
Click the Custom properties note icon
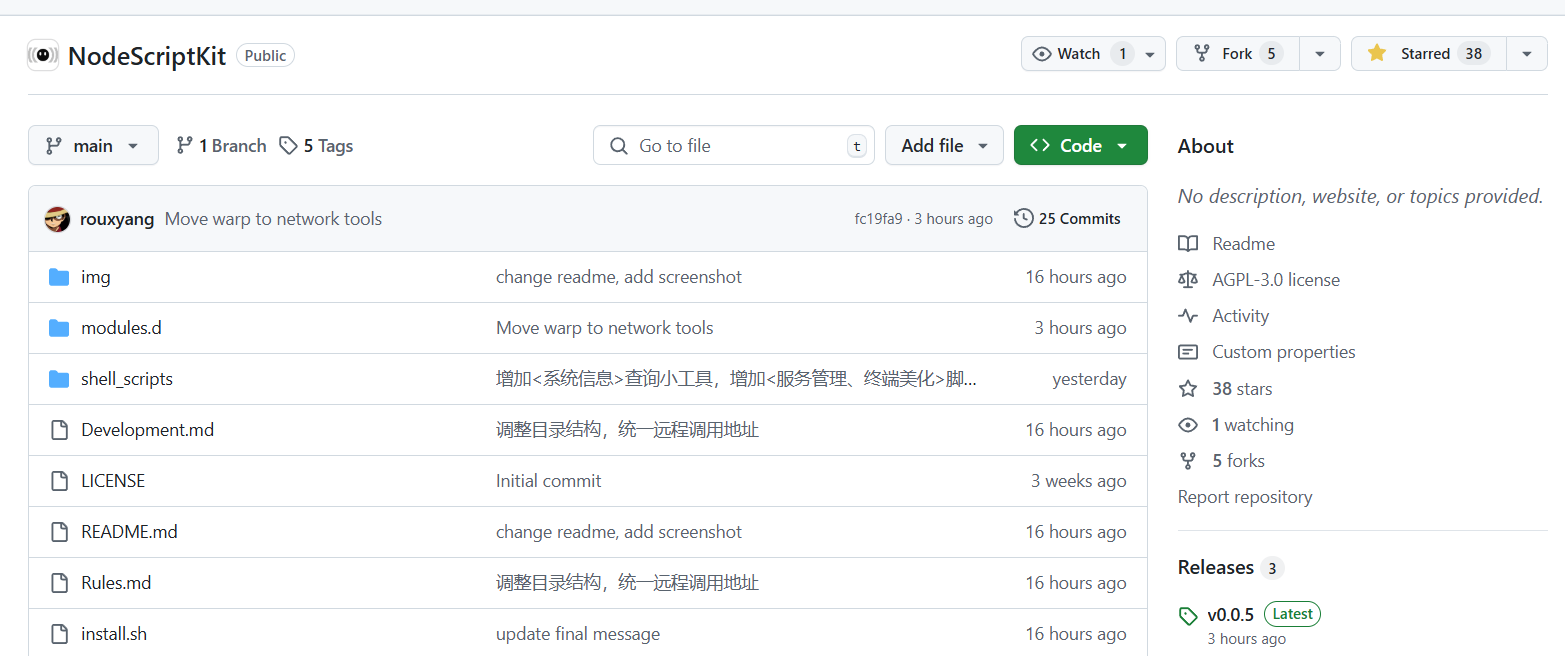1188,352
